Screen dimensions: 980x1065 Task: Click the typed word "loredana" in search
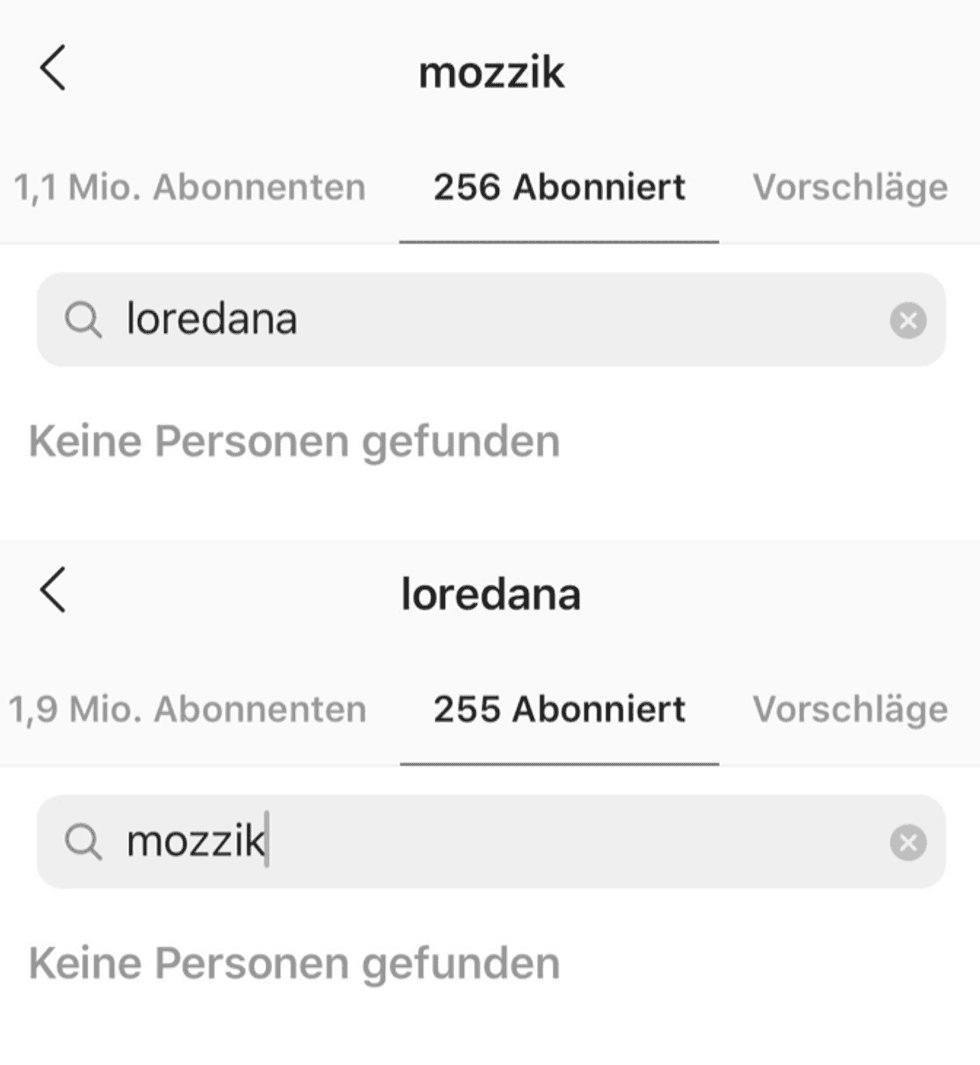click(x=211, y=320)
